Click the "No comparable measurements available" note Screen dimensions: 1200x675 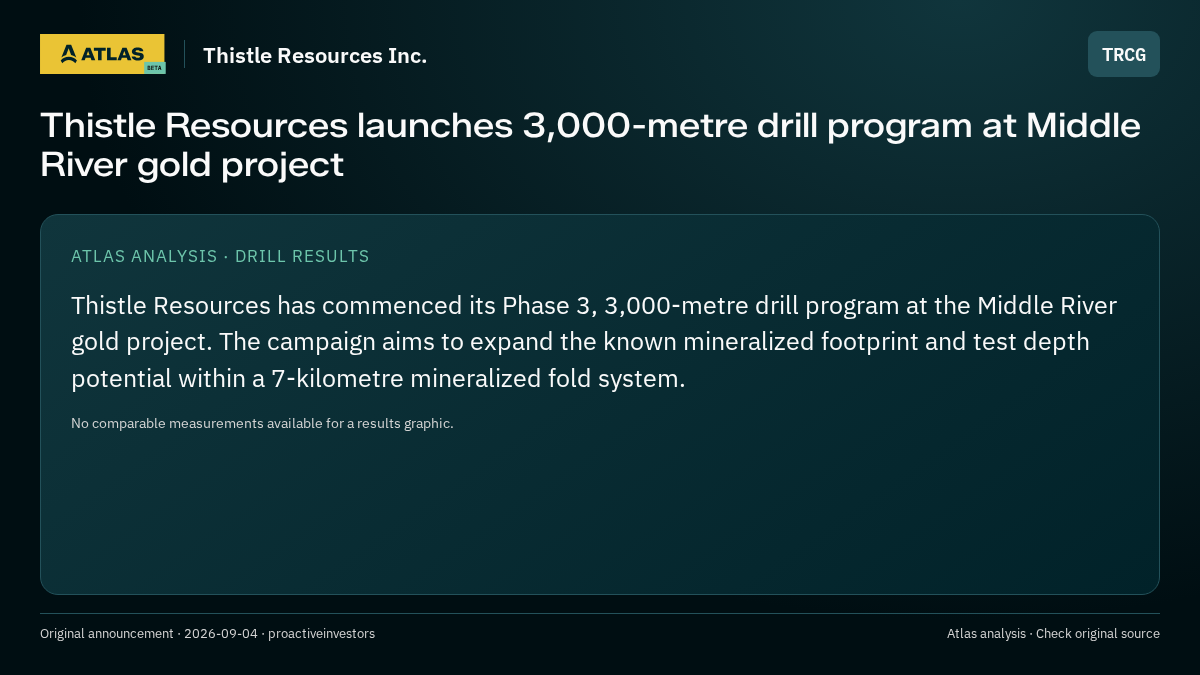[x=262, y=423]
